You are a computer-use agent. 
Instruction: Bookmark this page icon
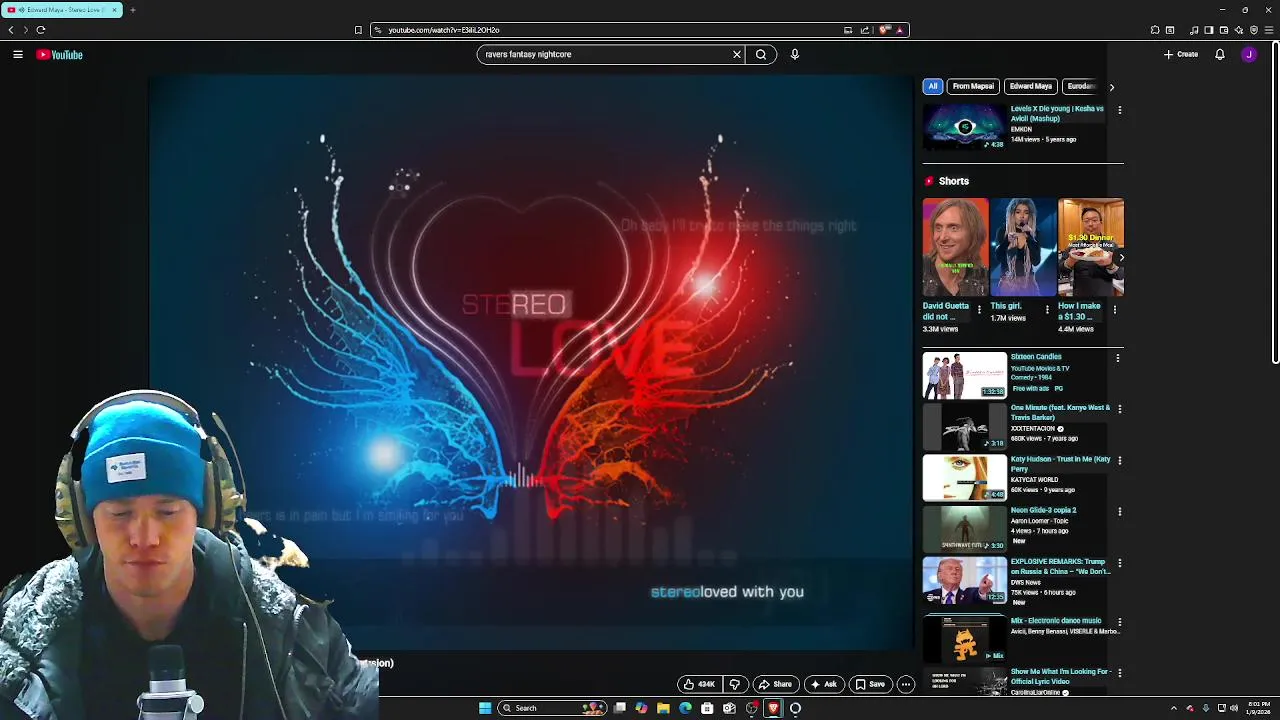tap(358, 30)
